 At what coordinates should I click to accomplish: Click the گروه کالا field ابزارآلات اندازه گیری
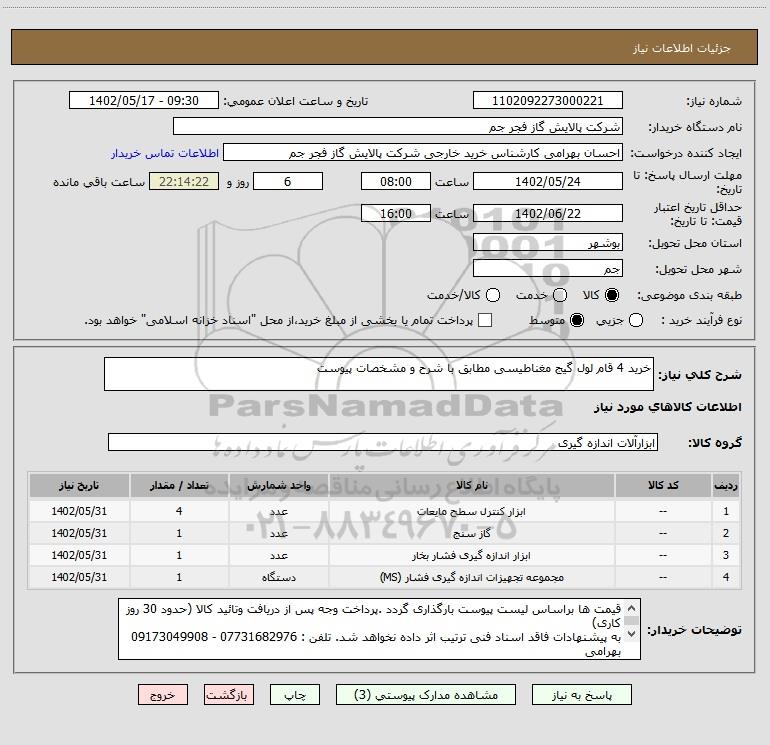pyautogui.click(x=383, y=442)
